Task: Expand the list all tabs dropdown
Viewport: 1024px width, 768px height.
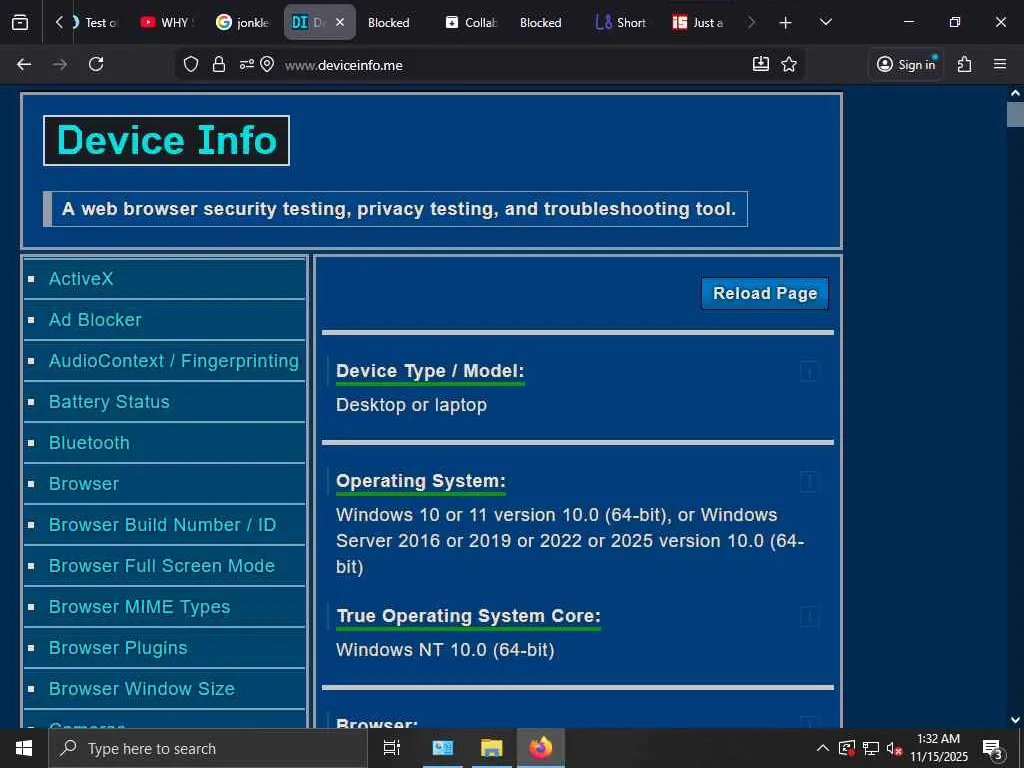Action: pos(825,22)
